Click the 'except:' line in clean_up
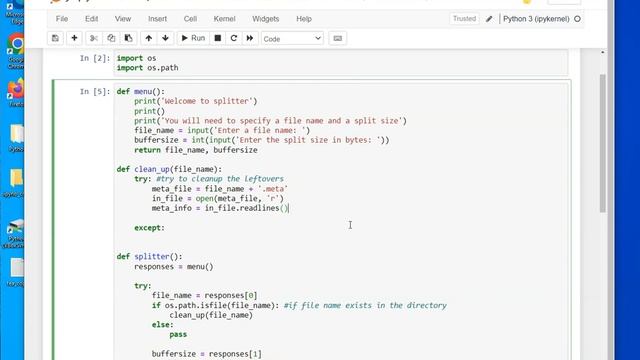Image resolution: width=640 pixels, height=360 pixels. pos(149,228)
